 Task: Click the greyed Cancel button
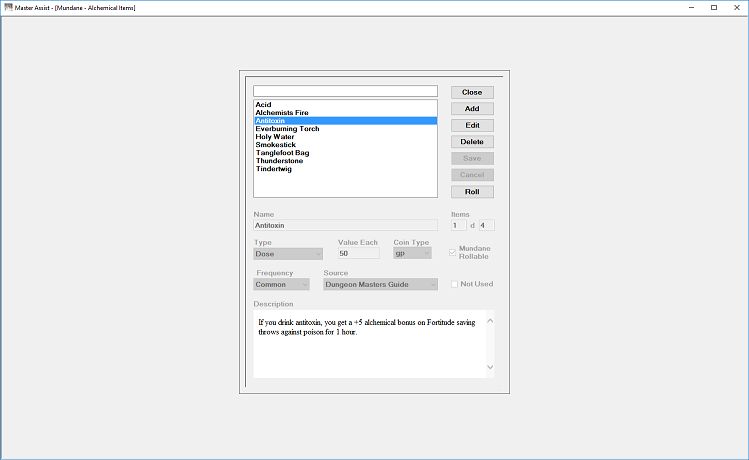[472, 175]
